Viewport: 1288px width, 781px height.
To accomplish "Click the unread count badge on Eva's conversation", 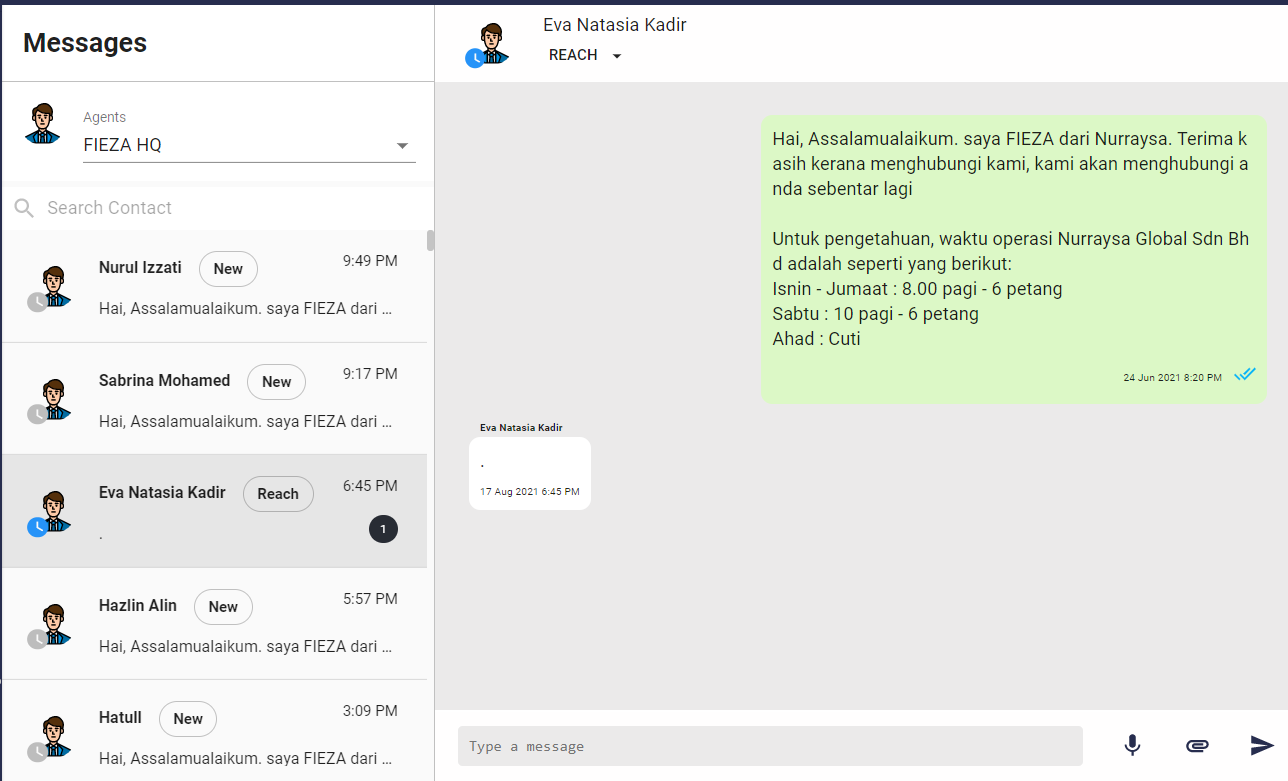I will (x=383, y=529).
